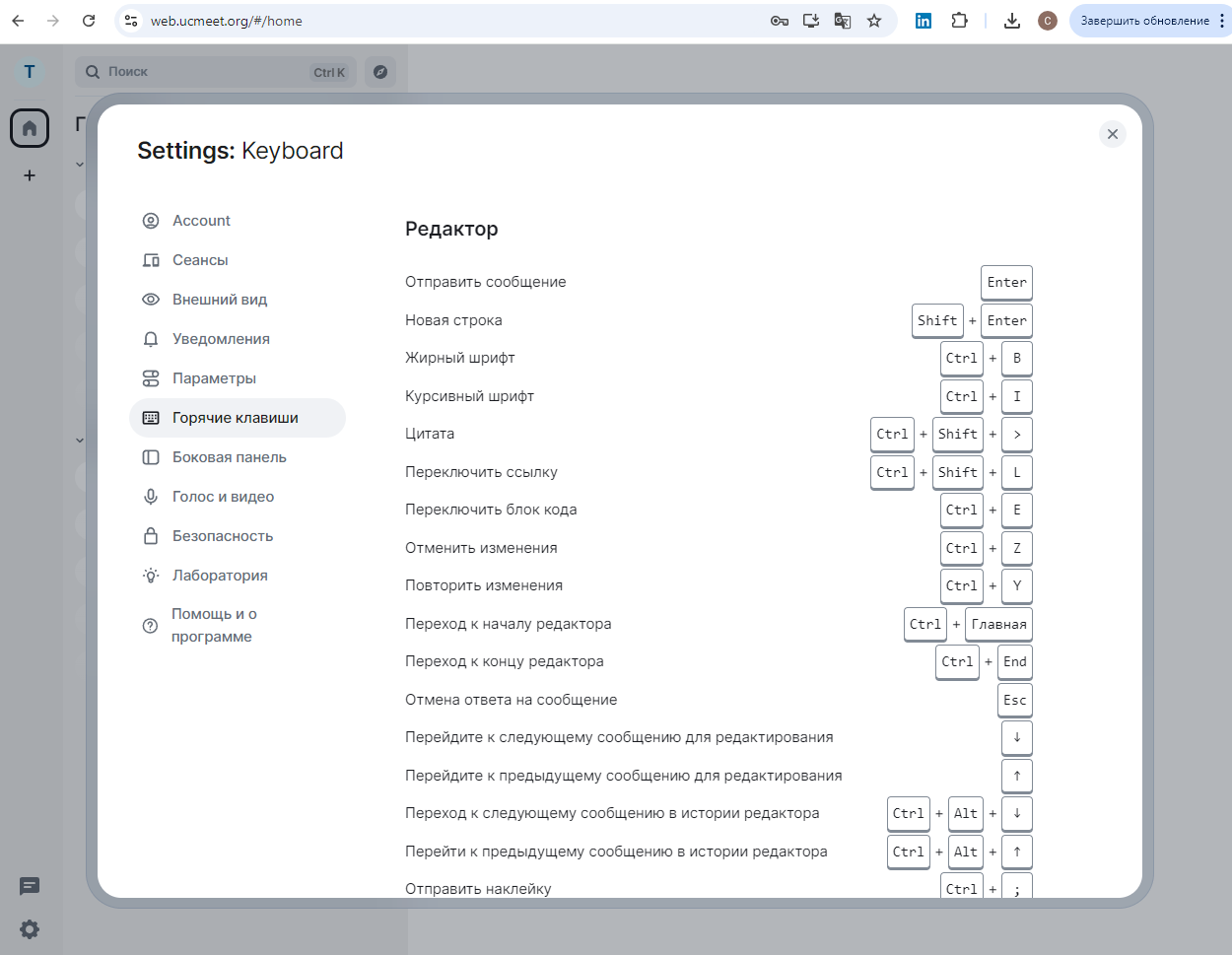Viewport: 1232px width, 955px height.
Task: Create a new channel with the plus icon
Action: pos(29,175)
